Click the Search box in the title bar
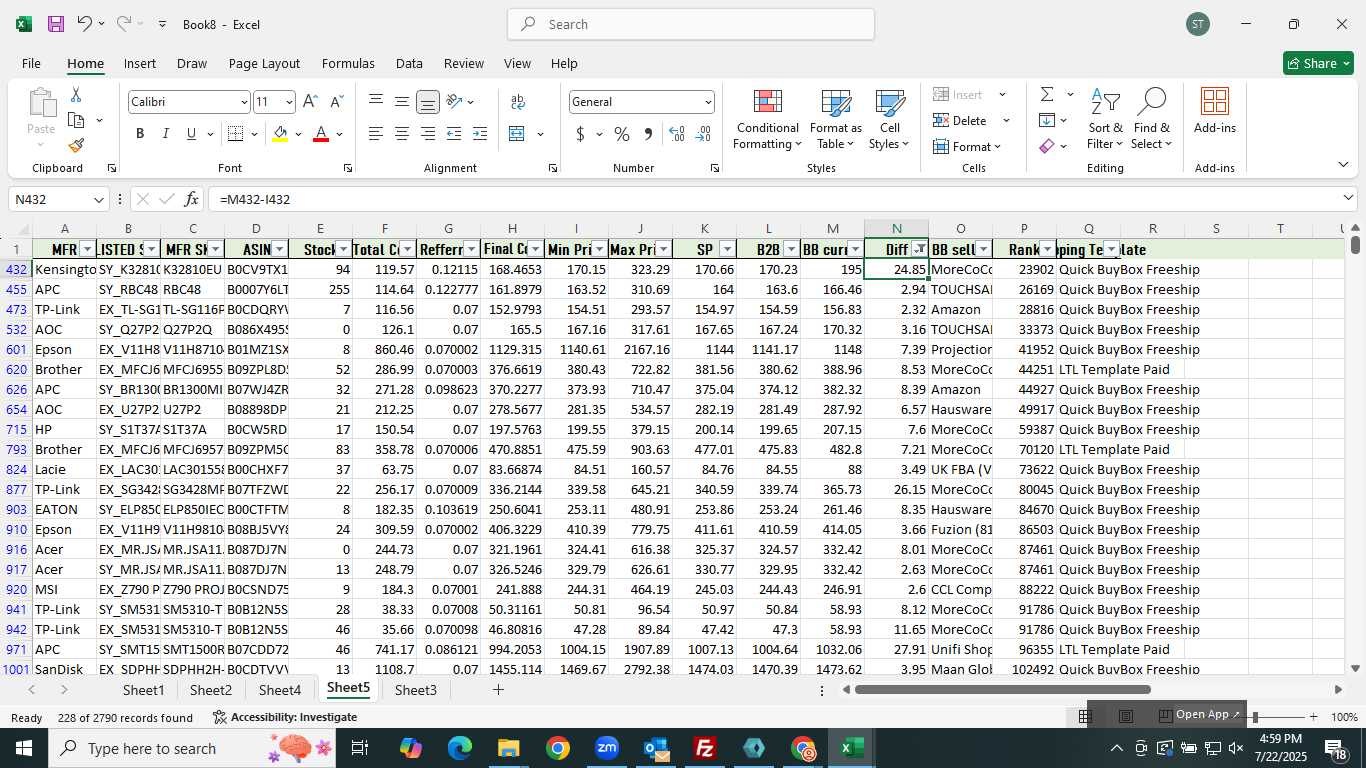This screenshot has height=768, width=1366. tap(691, 24)
